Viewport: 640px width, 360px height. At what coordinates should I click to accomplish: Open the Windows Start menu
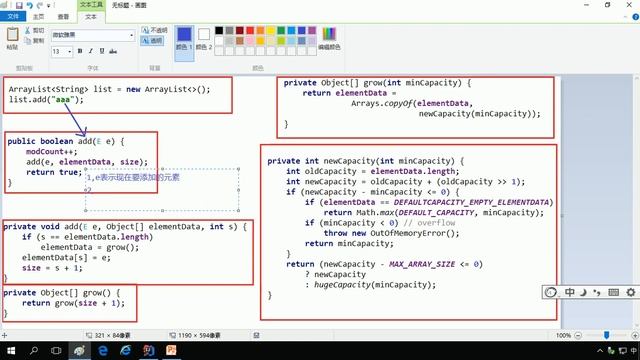click(x=11, y=351)
